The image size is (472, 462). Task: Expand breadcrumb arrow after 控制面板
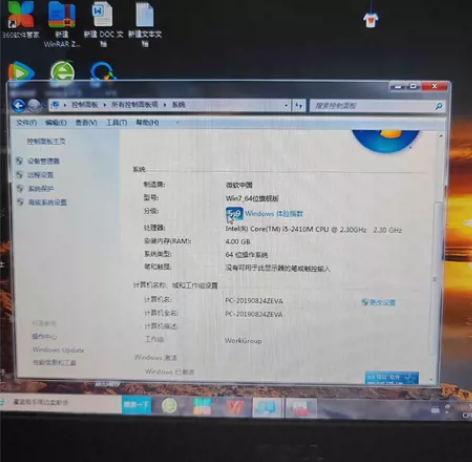[104, 105]
